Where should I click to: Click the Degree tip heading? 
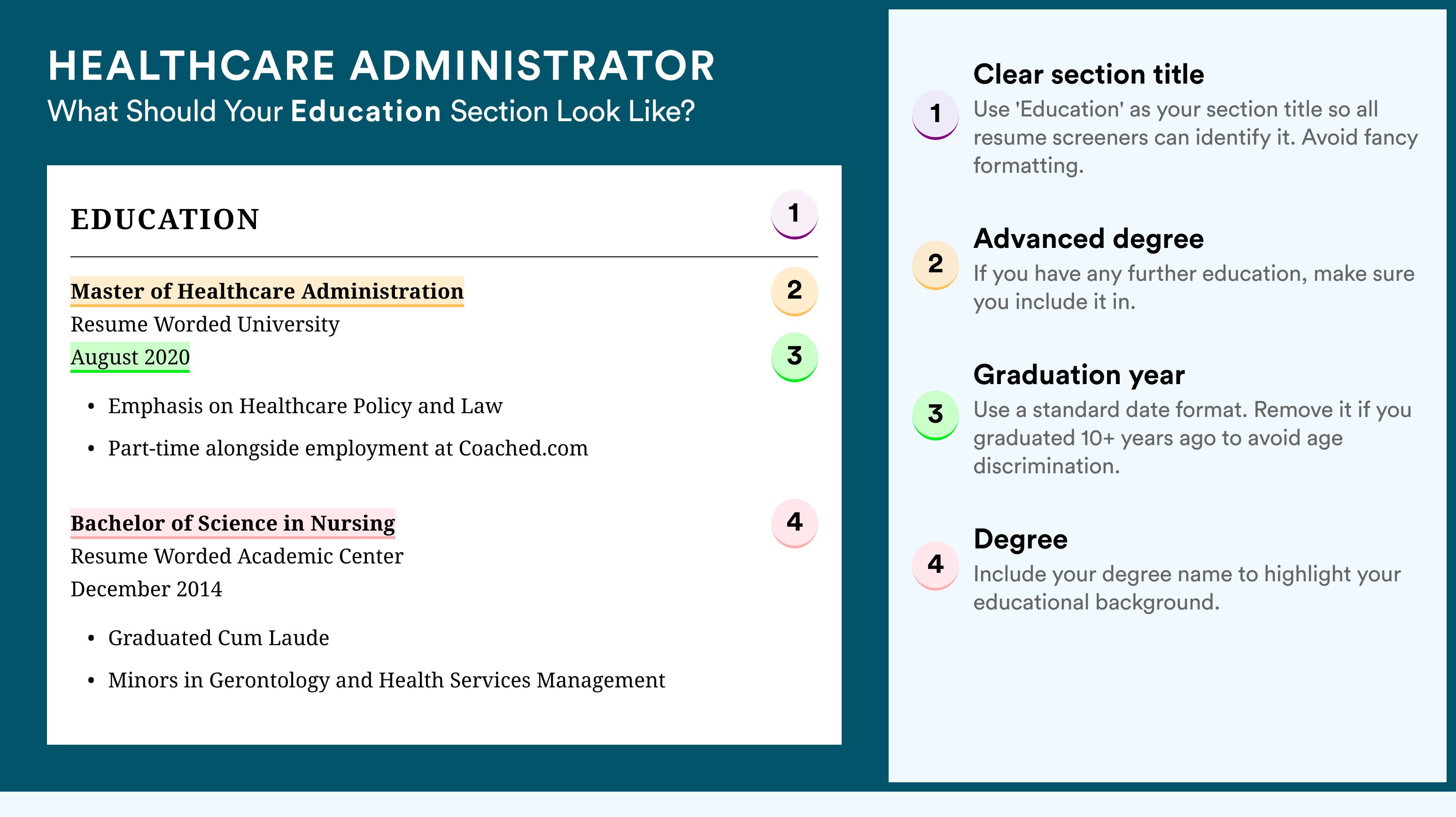[1021, 539]
